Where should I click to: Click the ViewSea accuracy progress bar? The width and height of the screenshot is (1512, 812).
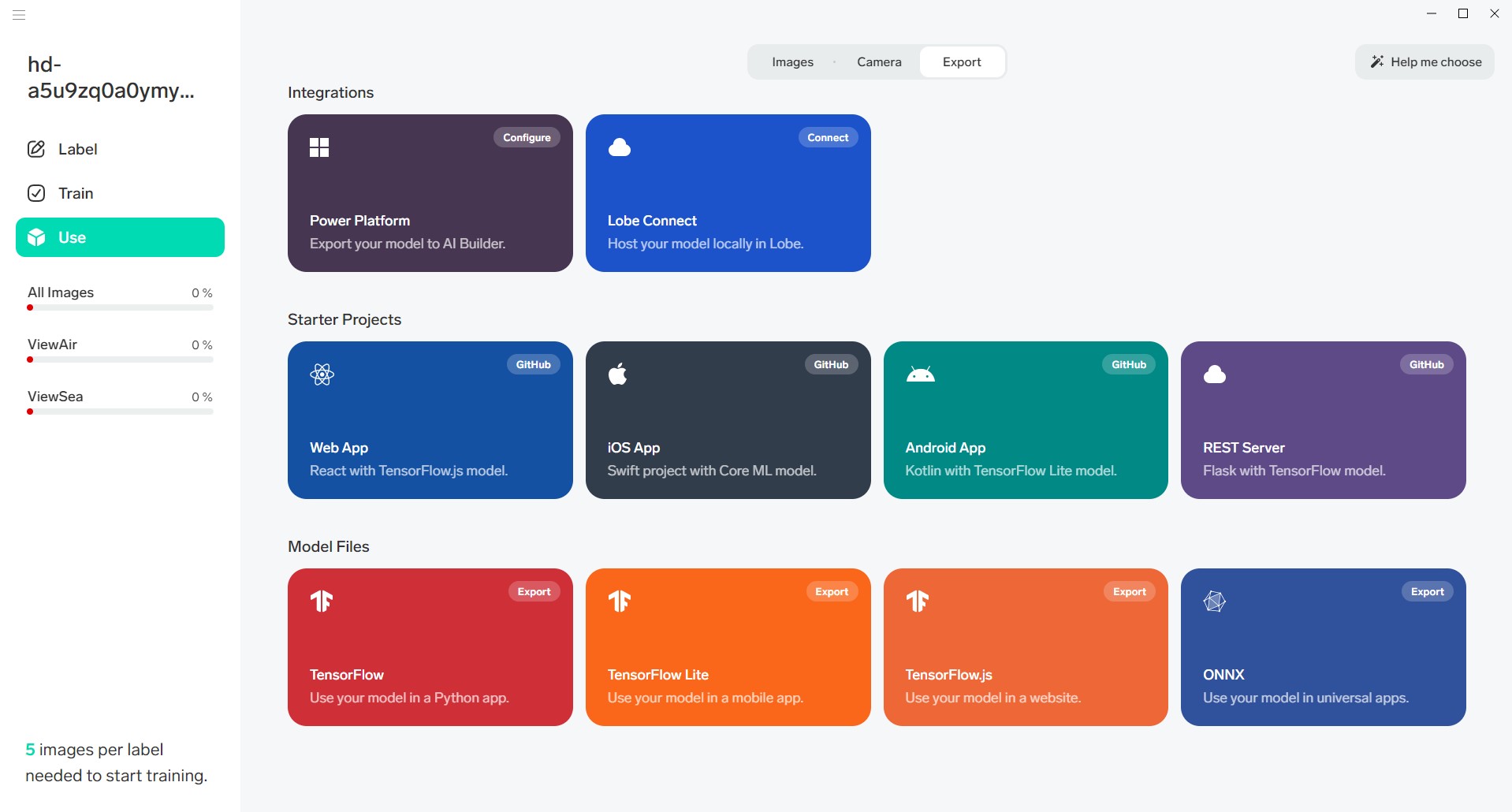click(120, 412)
